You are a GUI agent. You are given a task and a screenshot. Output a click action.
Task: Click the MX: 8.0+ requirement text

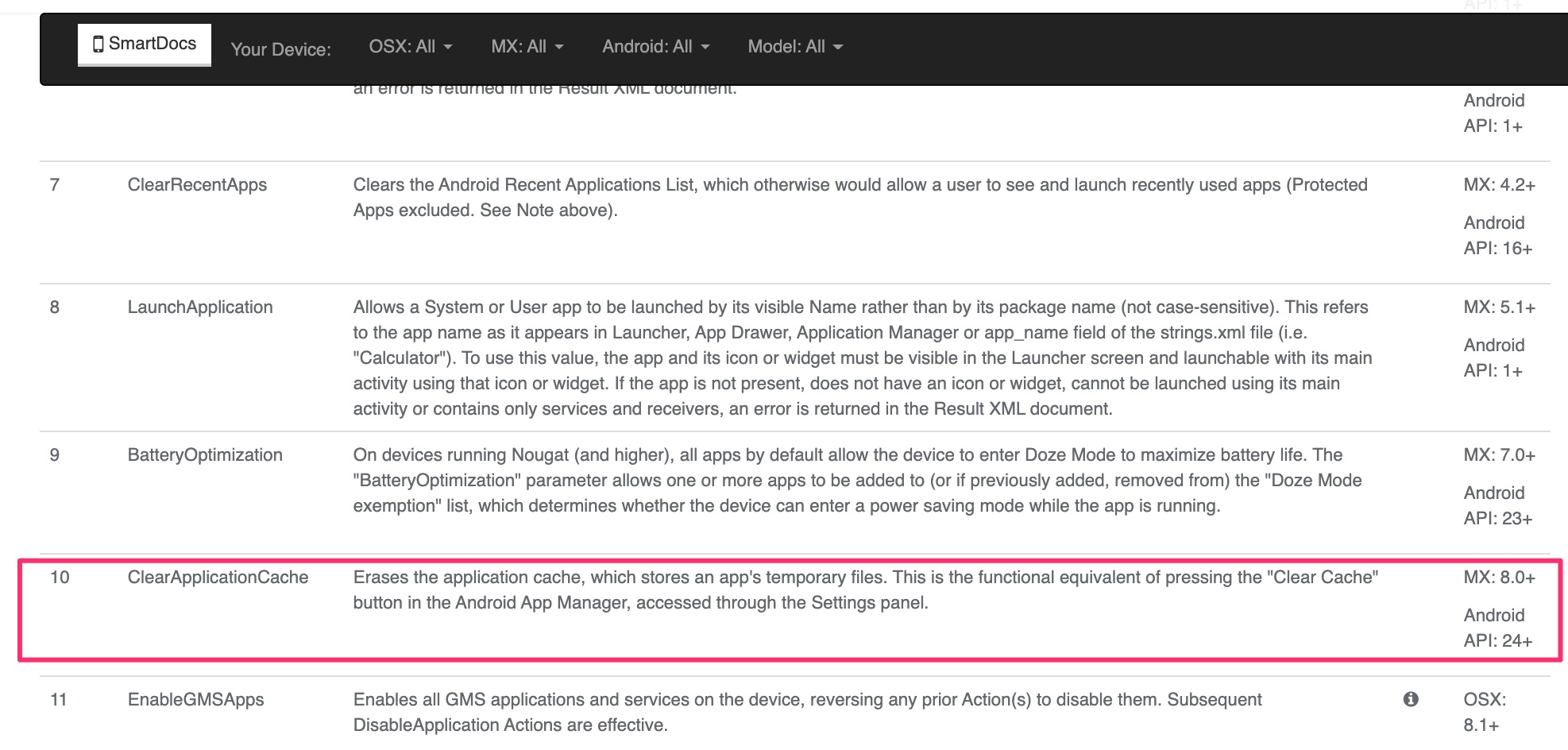pyautogui.click(x=1499, y=578)
